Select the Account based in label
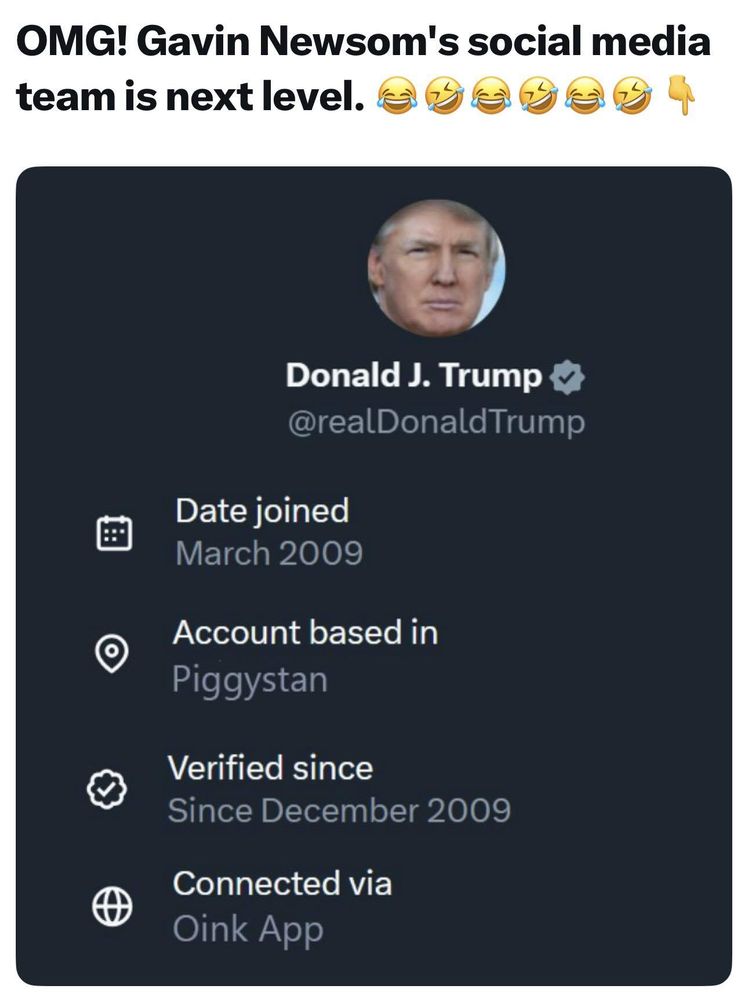This screenshot has width=748, height=1000. click(x=305, y=632)
